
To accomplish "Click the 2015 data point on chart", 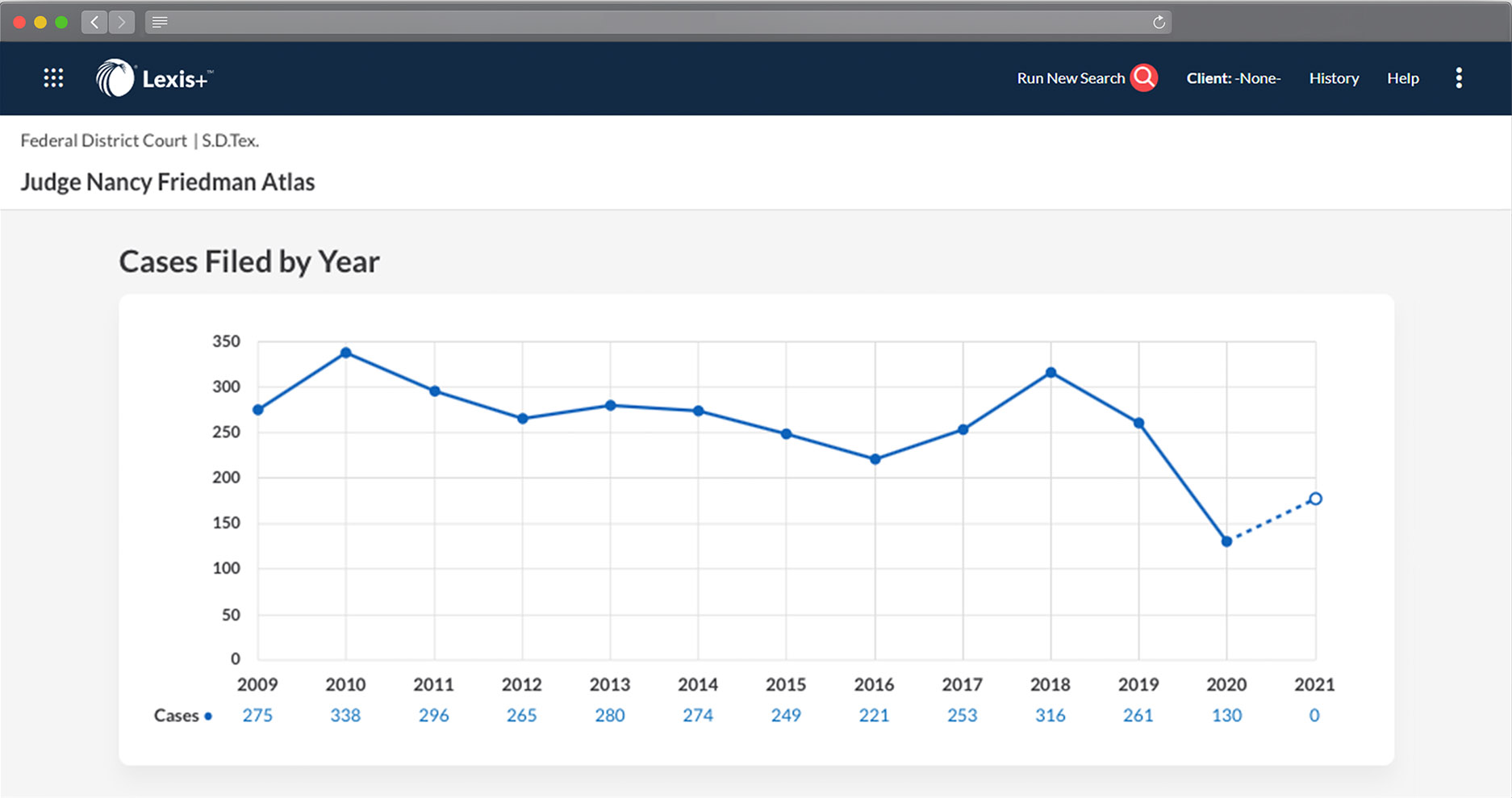I will point(787,434).
